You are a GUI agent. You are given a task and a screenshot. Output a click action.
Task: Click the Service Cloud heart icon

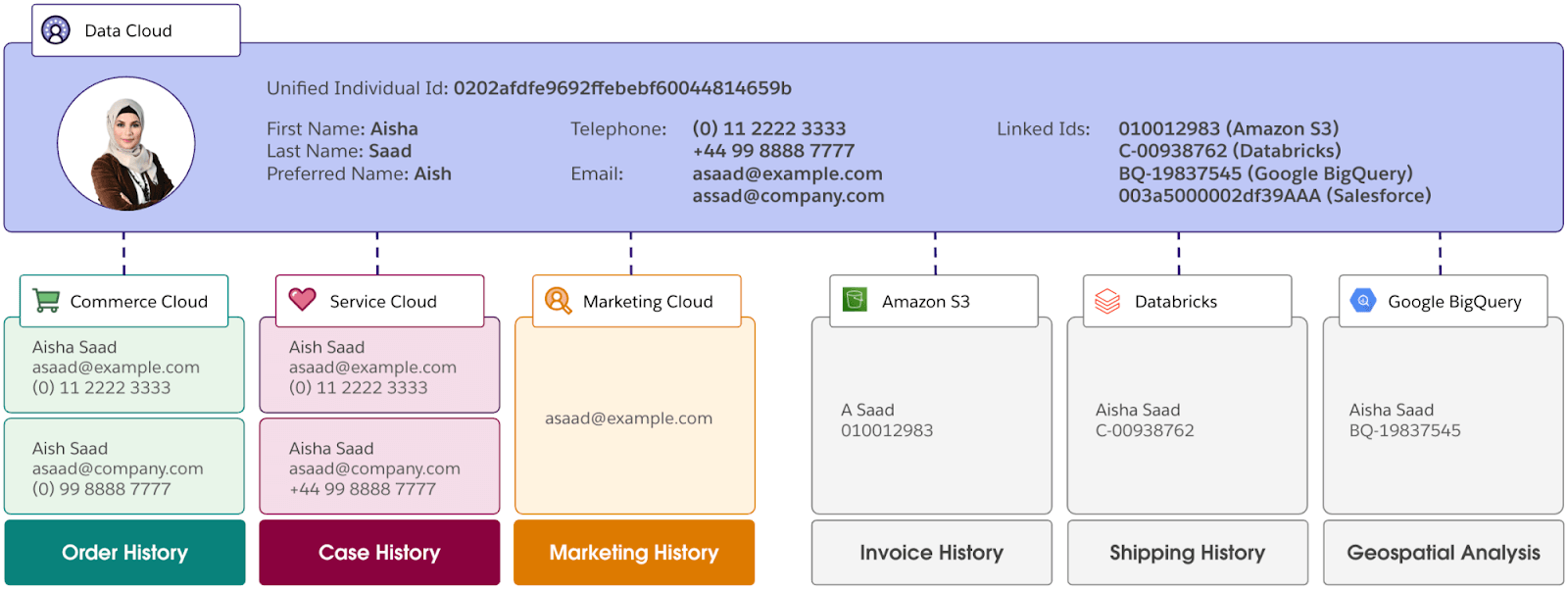[303, 299]
